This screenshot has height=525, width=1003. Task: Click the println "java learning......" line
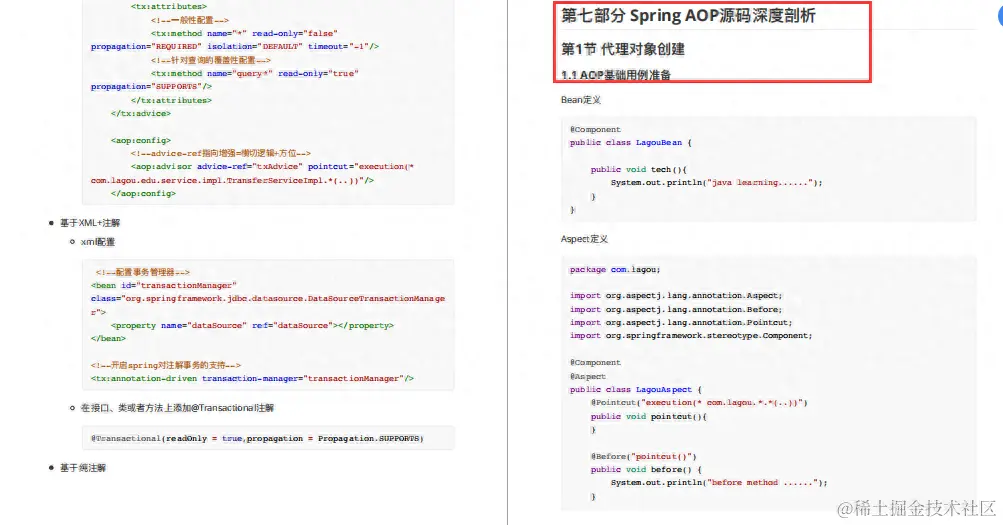coord(716,183)
